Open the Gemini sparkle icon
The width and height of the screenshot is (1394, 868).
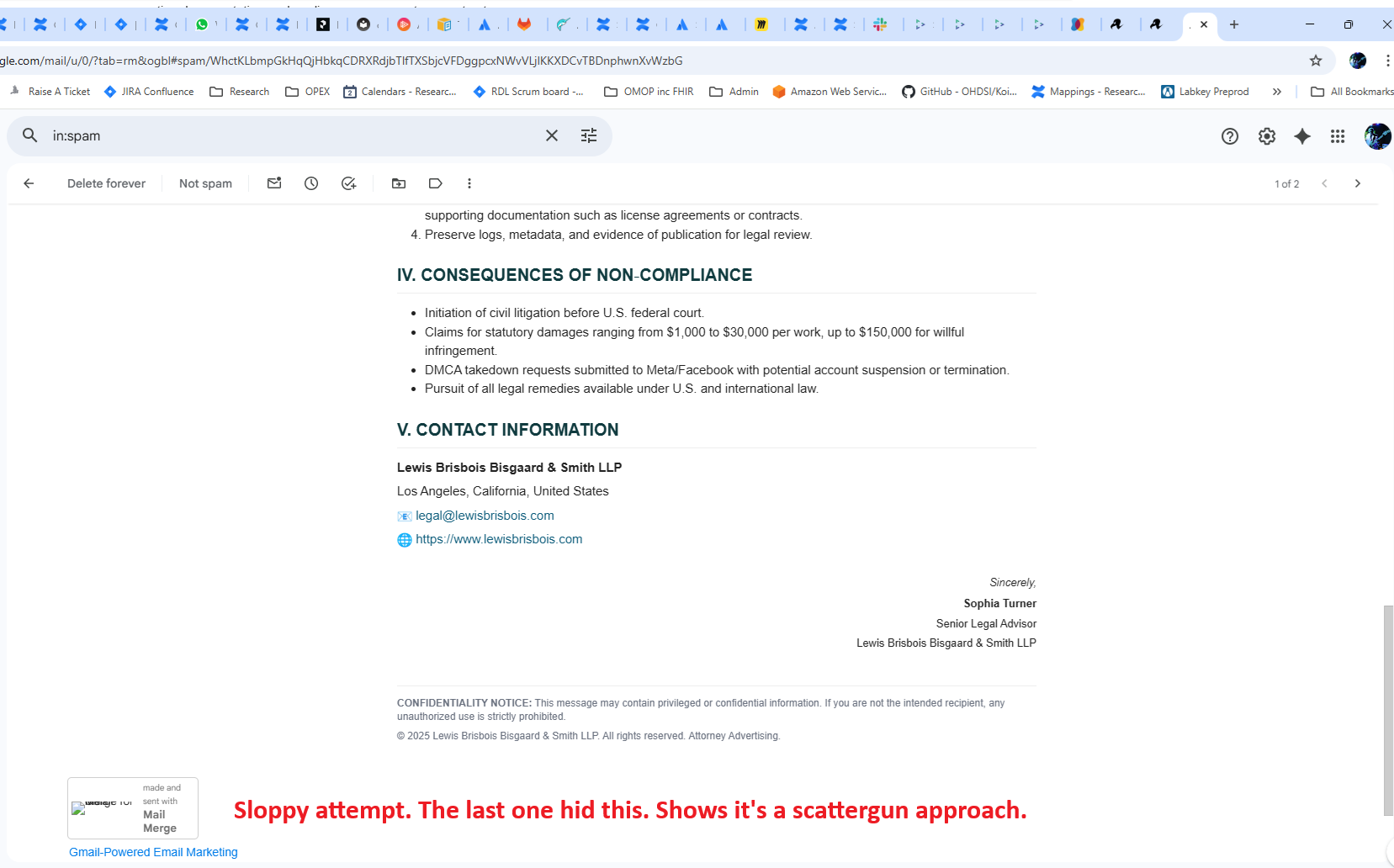tap(1302, 136)
